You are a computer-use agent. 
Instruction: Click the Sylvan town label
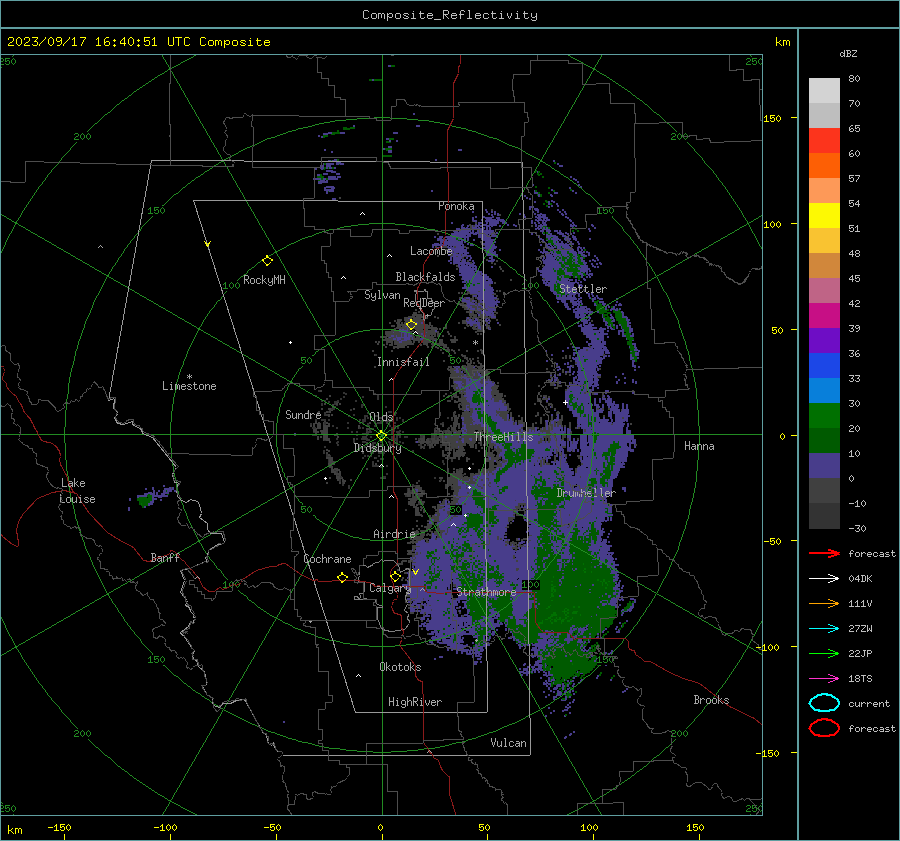coord(382,295)
